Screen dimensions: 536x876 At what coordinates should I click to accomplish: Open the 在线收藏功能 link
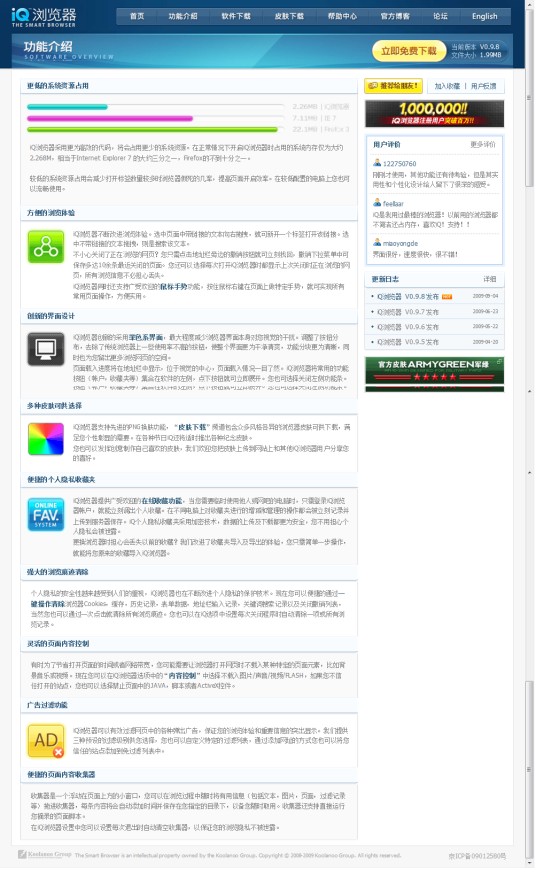pos(162,501)
